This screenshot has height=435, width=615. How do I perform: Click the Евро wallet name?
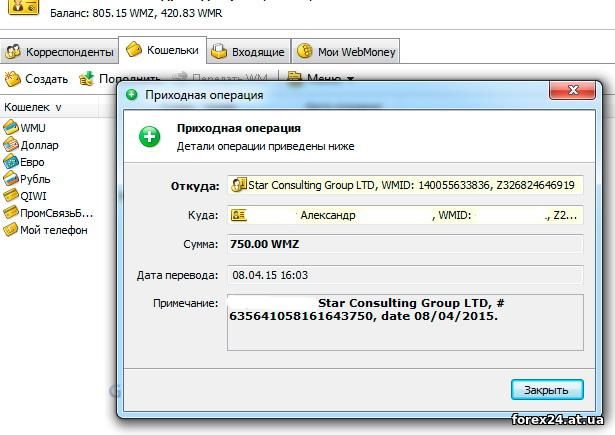[32, 162]
